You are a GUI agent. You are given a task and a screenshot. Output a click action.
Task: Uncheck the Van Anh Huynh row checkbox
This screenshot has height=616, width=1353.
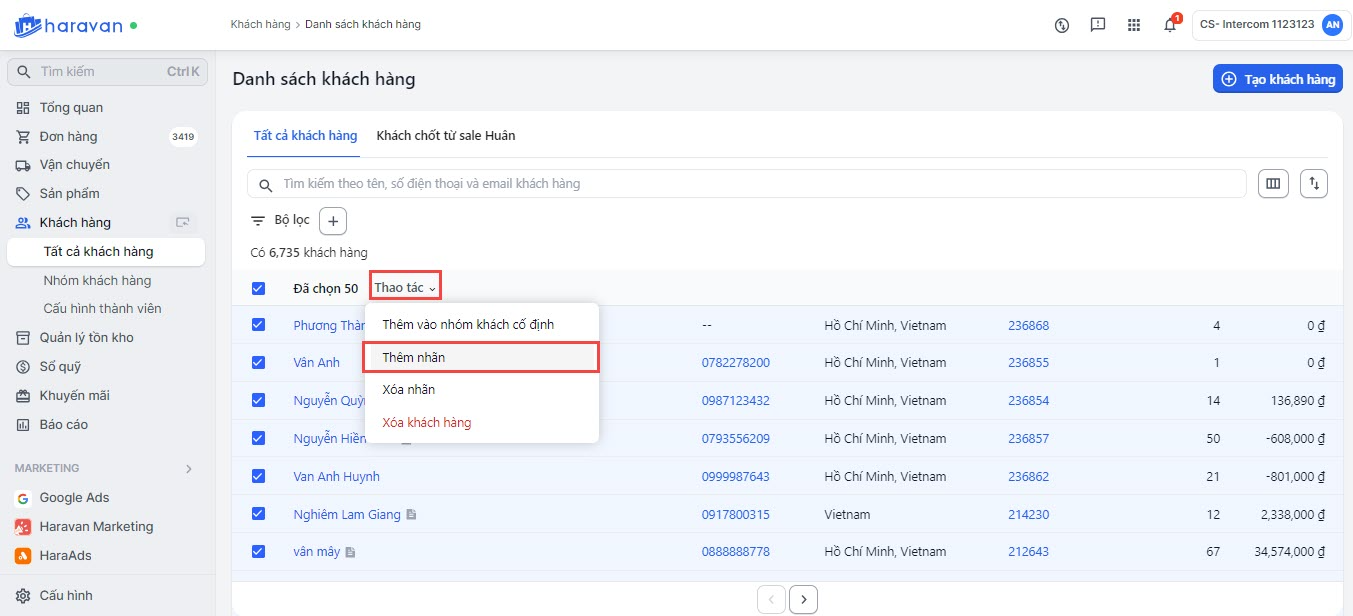pyautogui.click(x=259, y=476)
